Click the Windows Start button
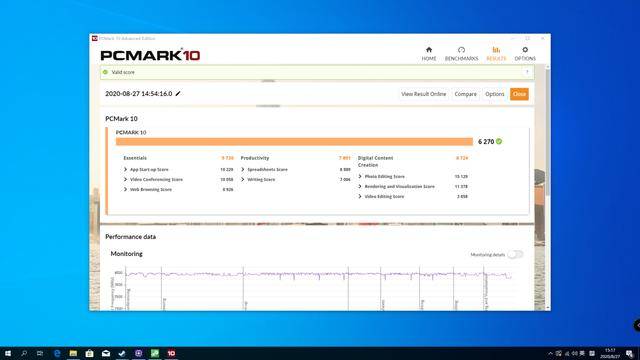 click(8, 353)
